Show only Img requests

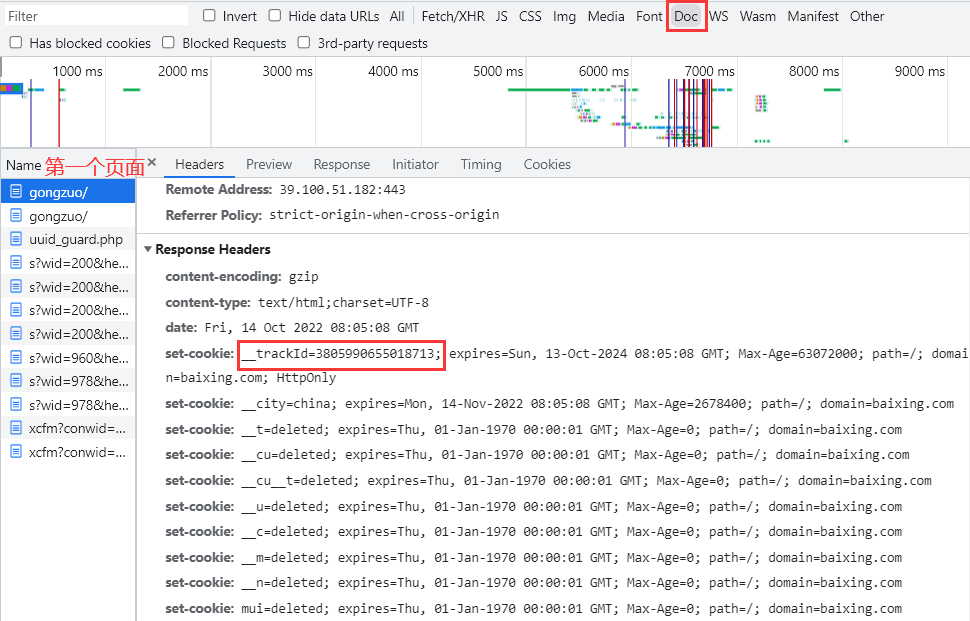564,16
